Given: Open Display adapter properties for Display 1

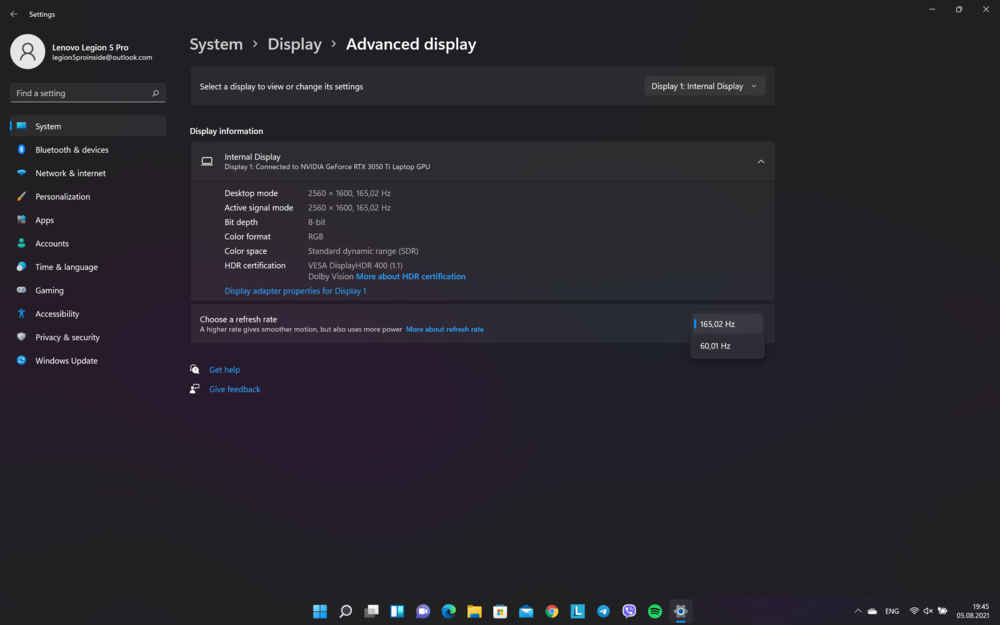Looking at the screenshot, I should (x=295, y=291).
